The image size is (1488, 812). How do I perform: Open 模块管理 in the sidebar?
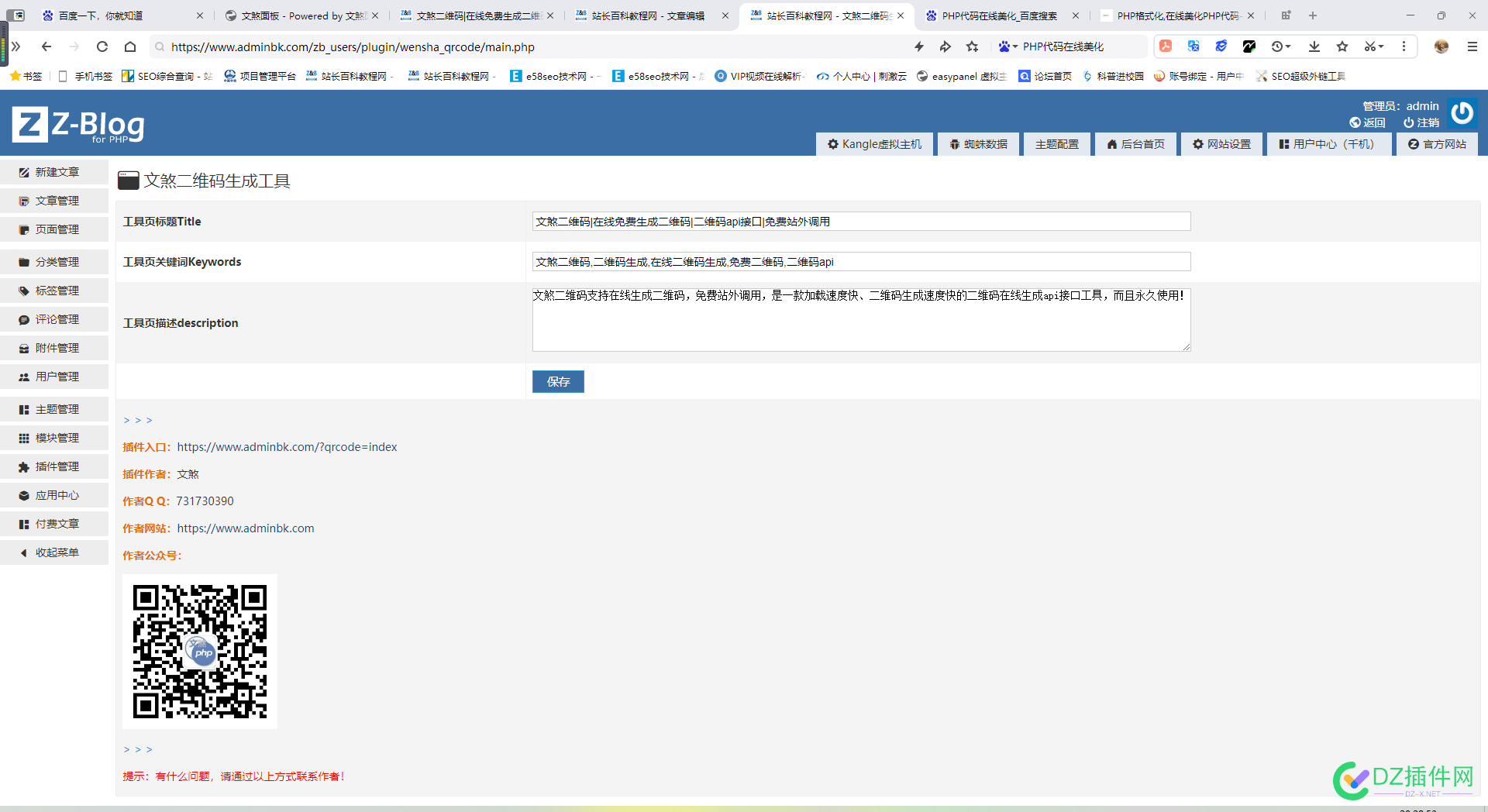tap(54, 438)
